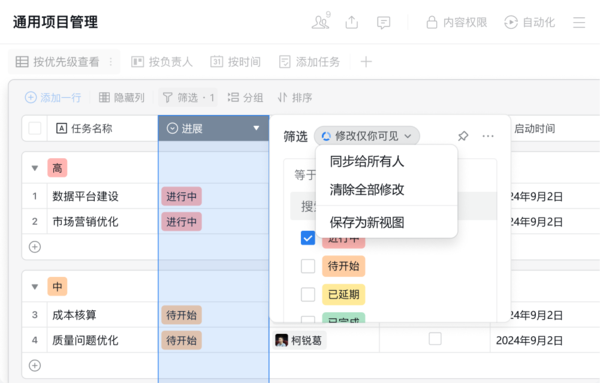Add a row under 高 group
Image resolution: width=600 pixels, height=383 pixels.
35,247
